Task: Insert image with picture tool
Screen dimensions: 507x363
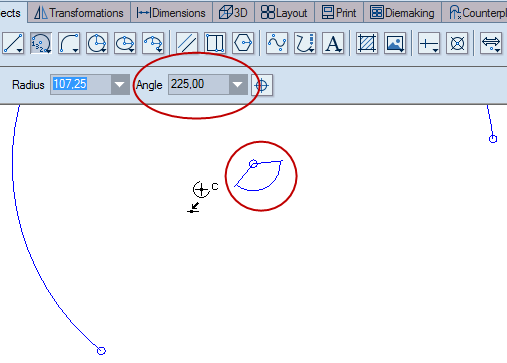Action: click(395, 43)
